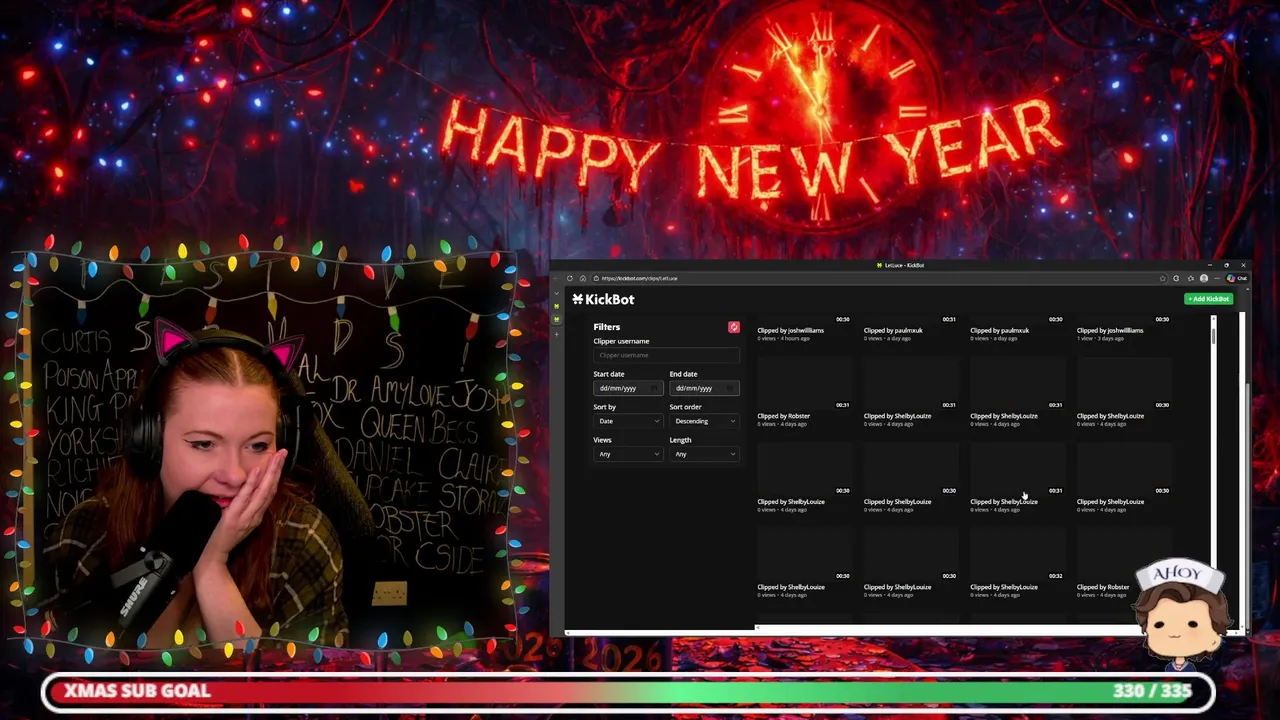Open calendar picker icon in Start date

tap(655, 388)
